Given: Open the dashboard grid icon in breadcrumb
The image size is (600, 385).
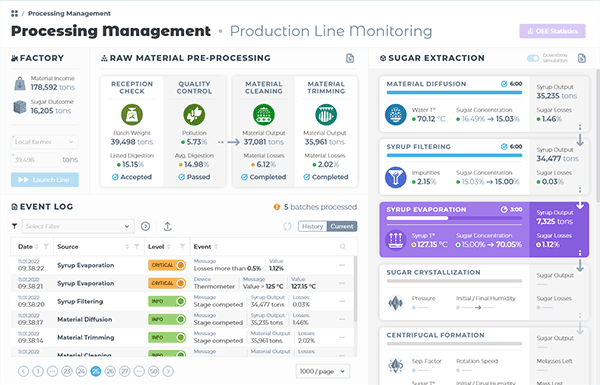Looking at the screenshot, I should (x=15, y=13).
